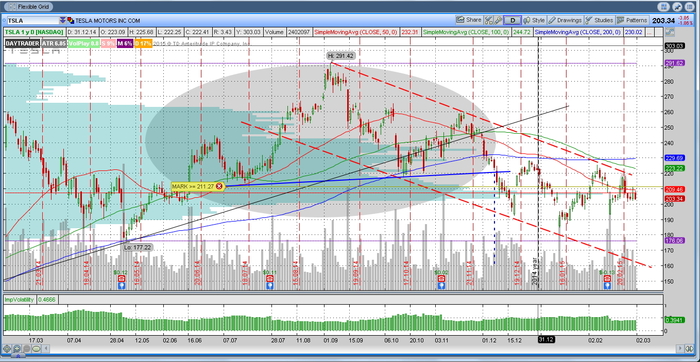Click the TSLA symbol input field

[x=33, y=21]
